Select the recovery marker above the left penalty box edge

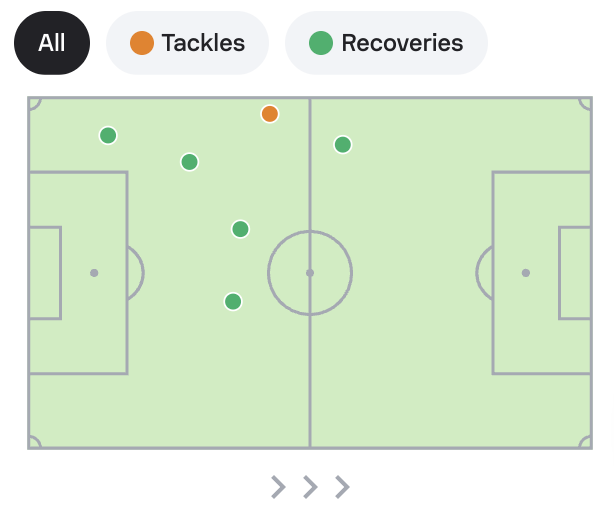(x=190, y=162)
